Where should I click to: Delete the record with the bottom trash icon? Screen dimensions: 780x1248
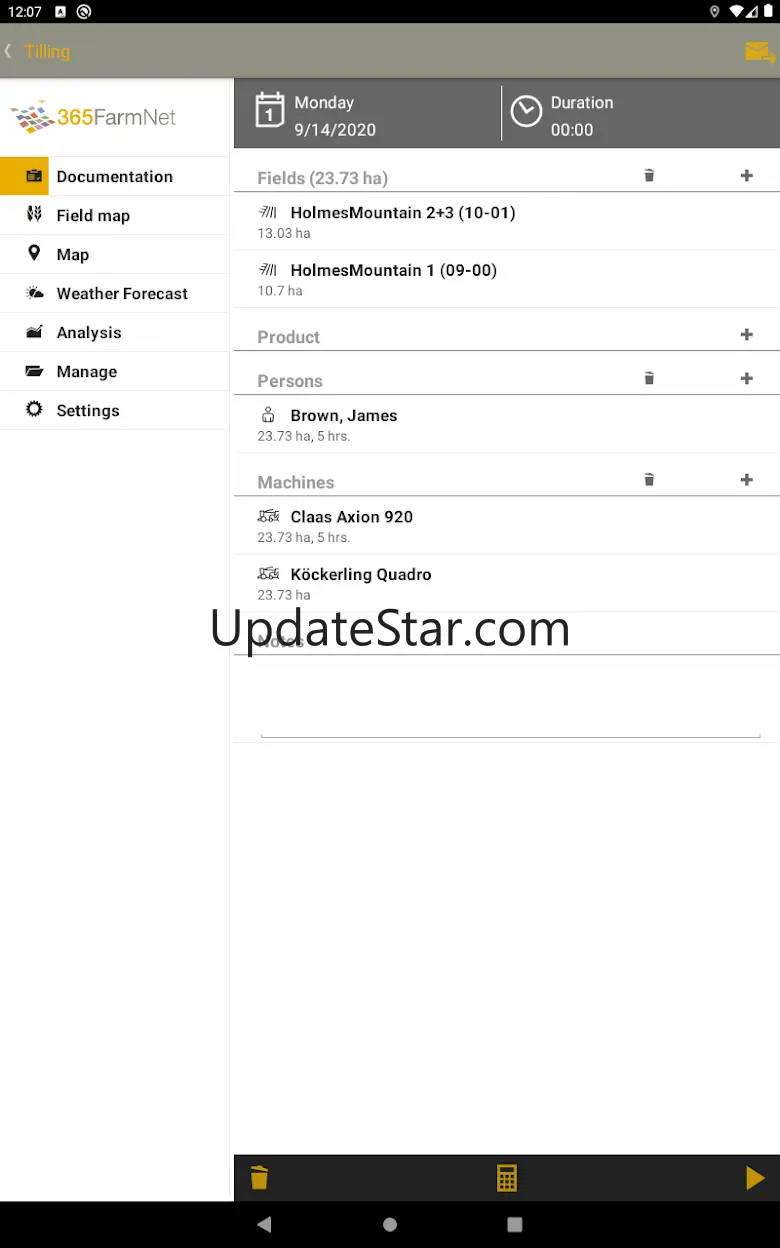click(259, 1178)
